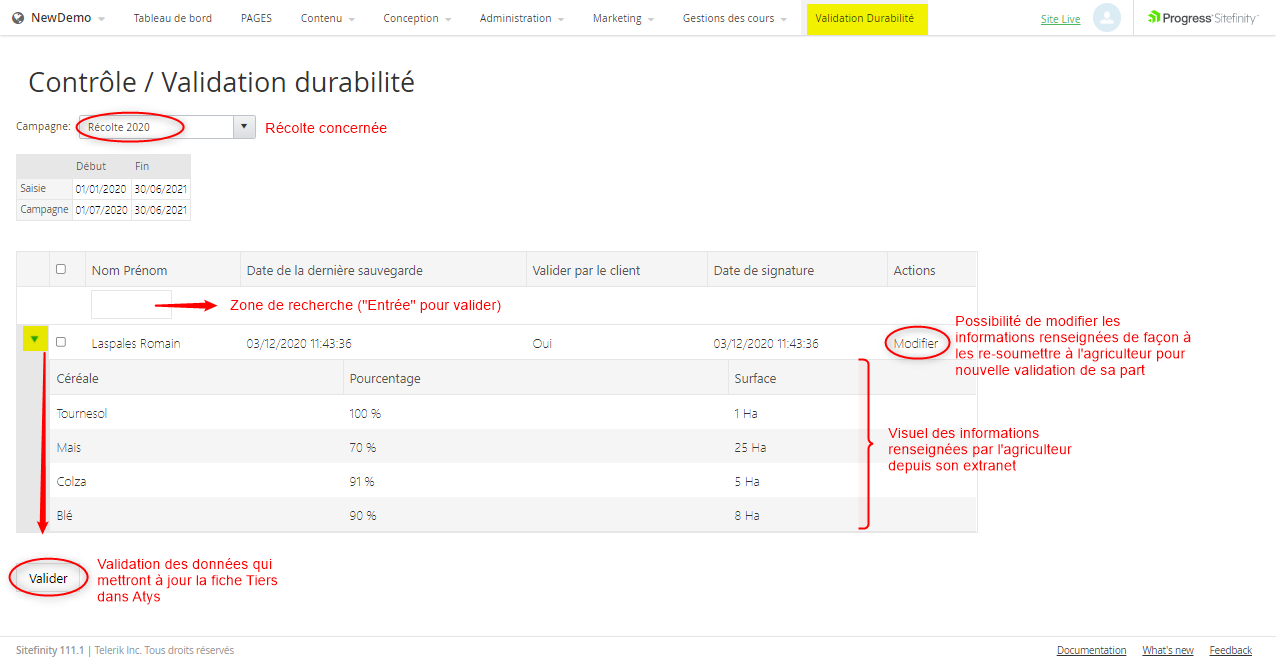Open the Campagne dropdown arrow
This screenshot has width=1276, height=664.
(244, 127)
